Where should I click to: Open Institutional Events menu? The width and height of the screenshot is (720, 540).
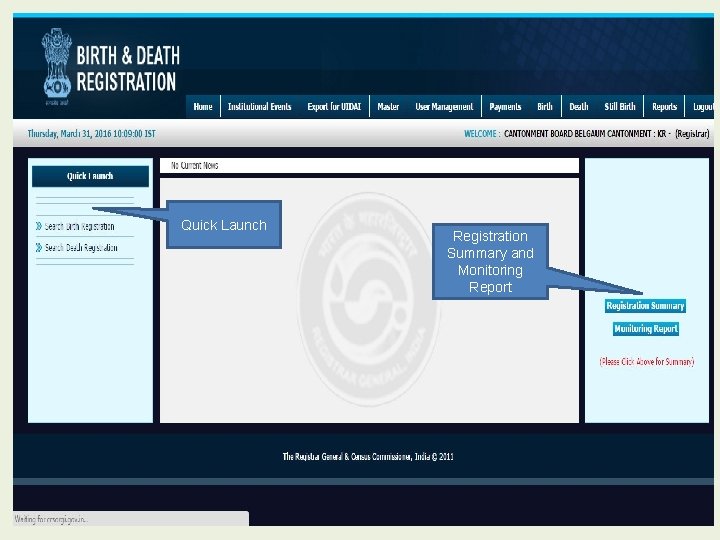point(259,107)
